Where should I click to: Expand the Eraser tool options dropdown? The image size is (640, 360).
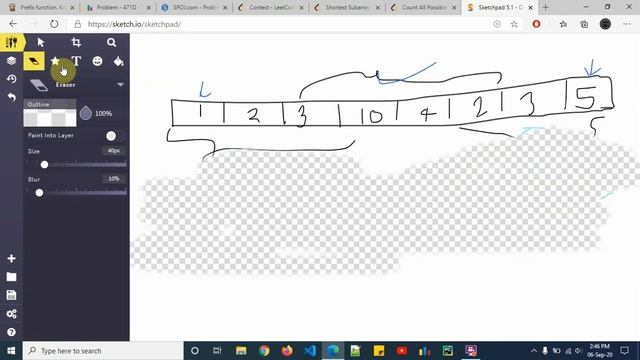point(120,84)
